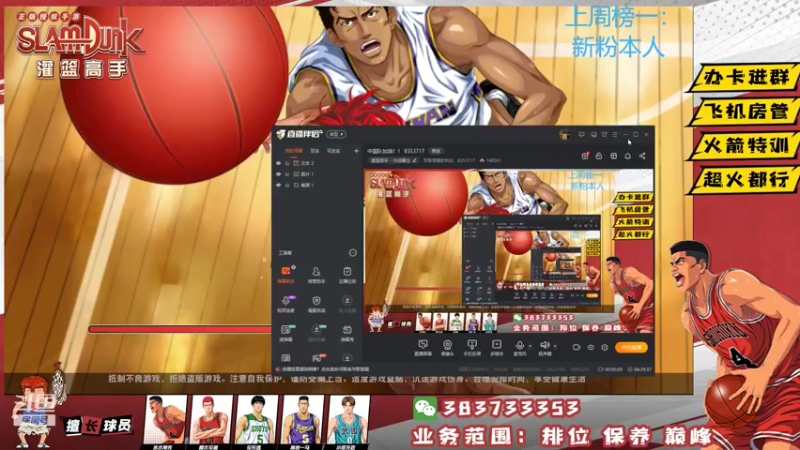
Task: Open the feedback icon left of message bubble
Action: 581,135
